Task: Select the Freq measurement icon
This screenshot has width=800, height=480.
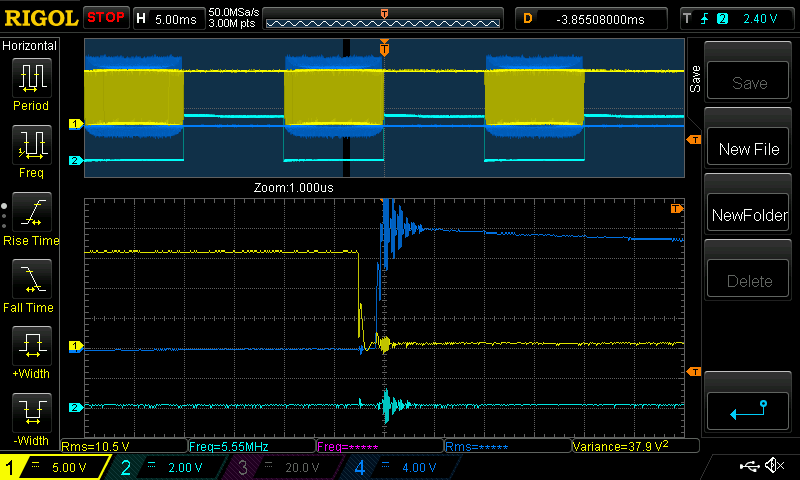Action: (x=31, y=146)
